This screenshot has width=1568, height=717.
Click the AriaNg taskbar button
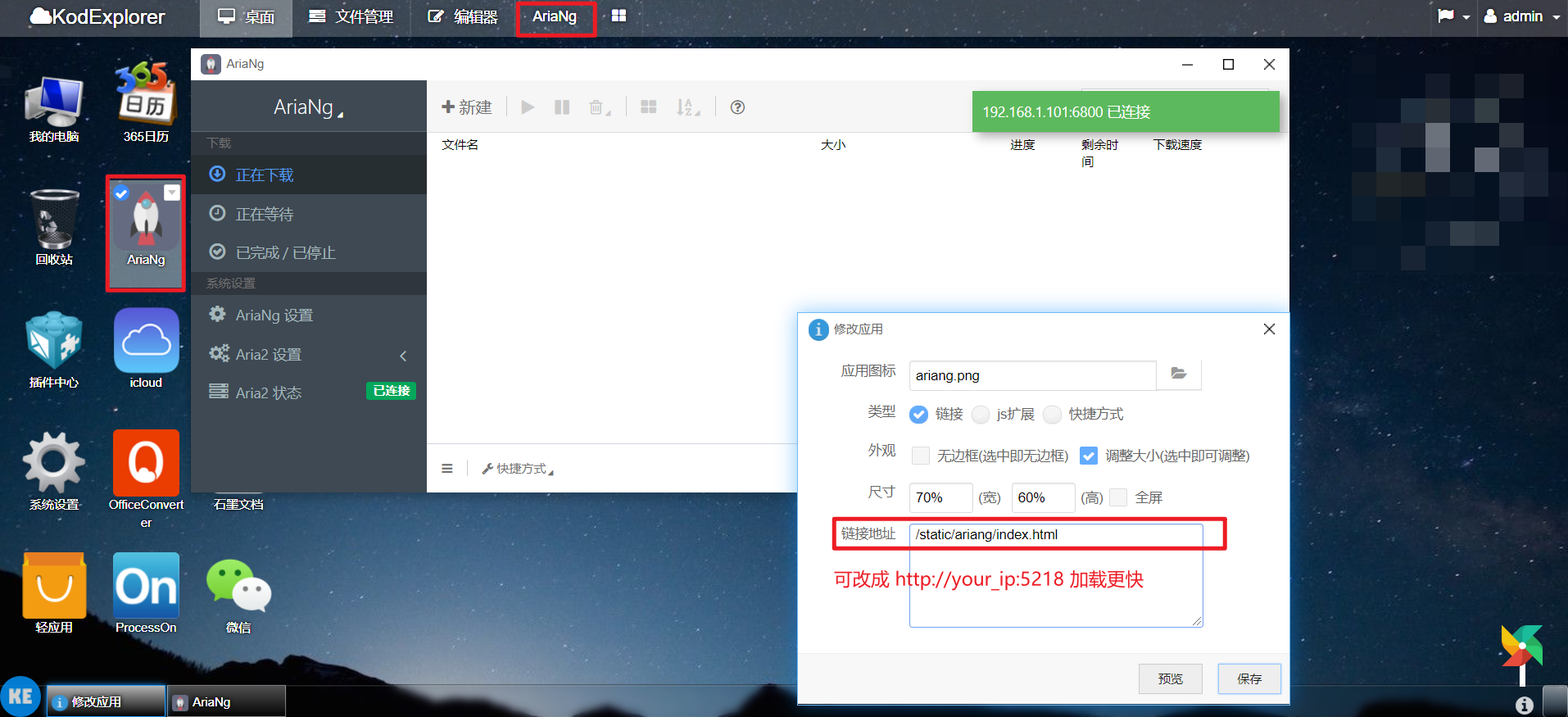coord(227,701)
